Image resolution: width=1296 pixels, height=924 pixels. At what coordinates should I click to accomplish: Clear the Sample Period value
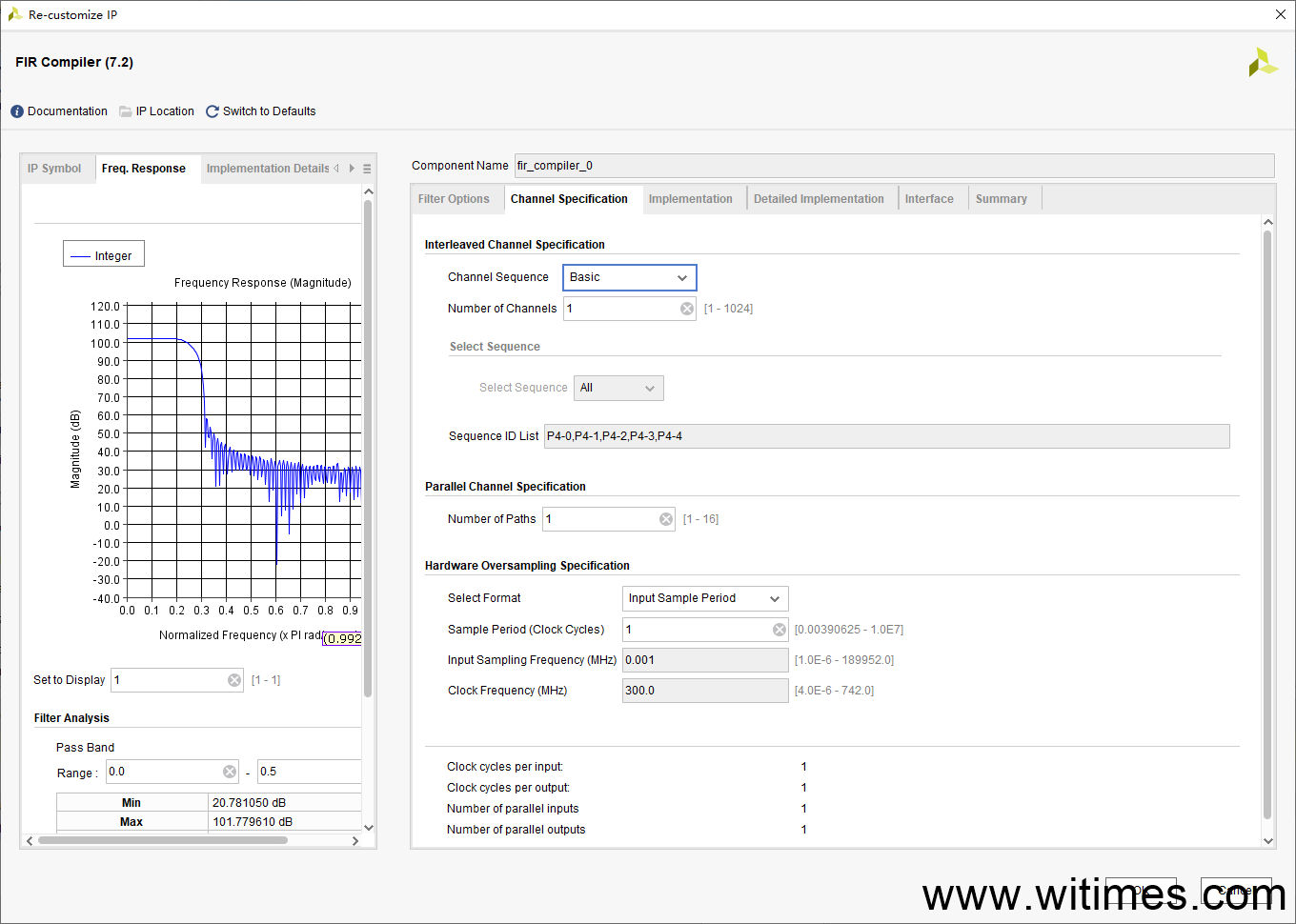click(780, 630)
